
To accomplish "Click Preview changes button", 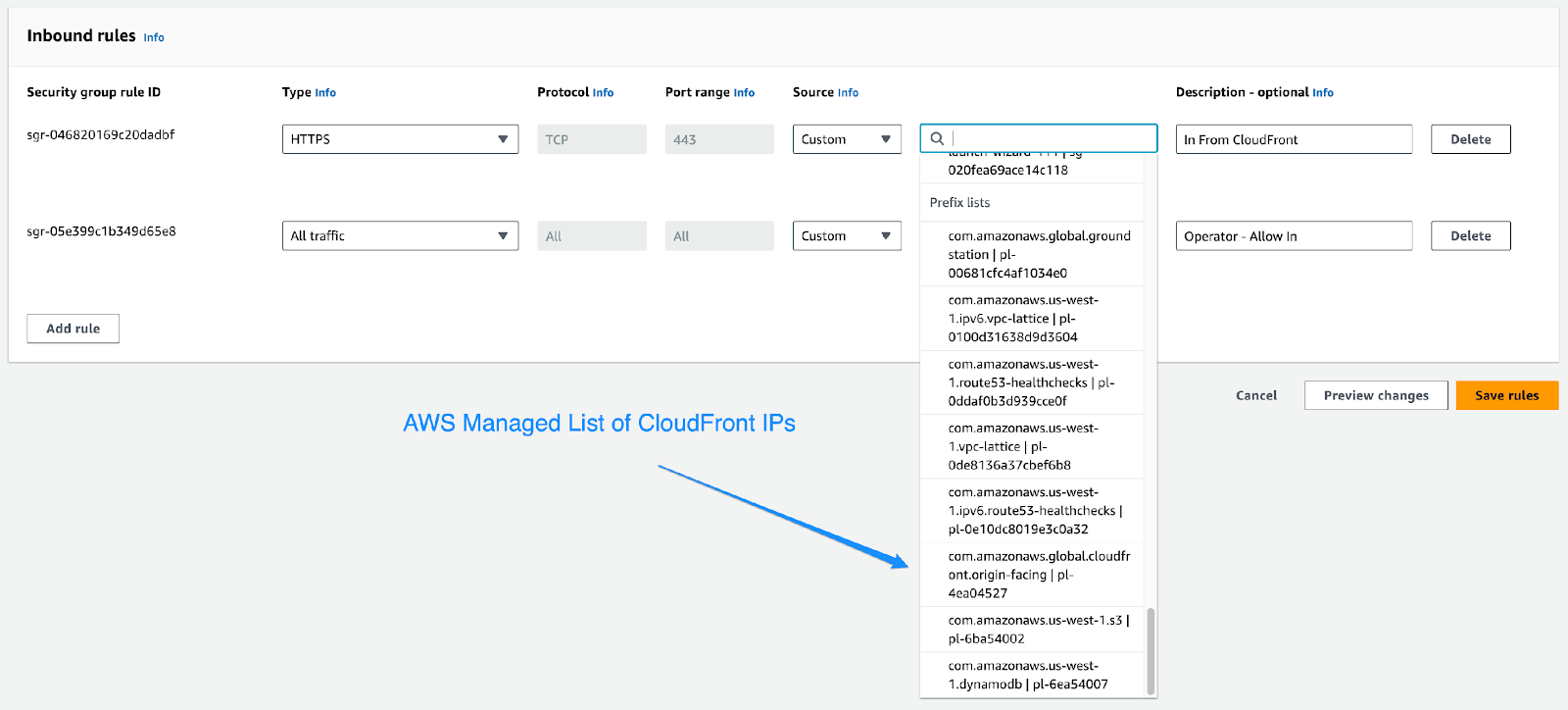I will pos(1375,395).
